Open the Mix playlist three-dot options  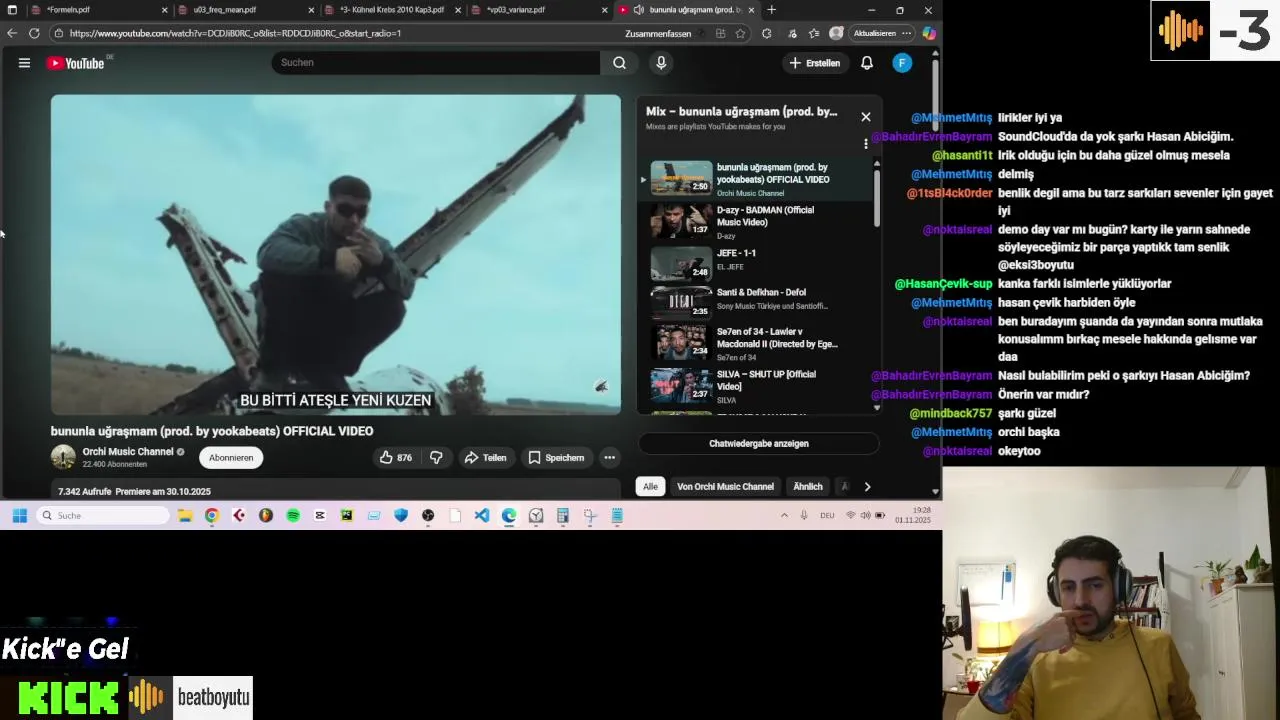click(866, 144)
